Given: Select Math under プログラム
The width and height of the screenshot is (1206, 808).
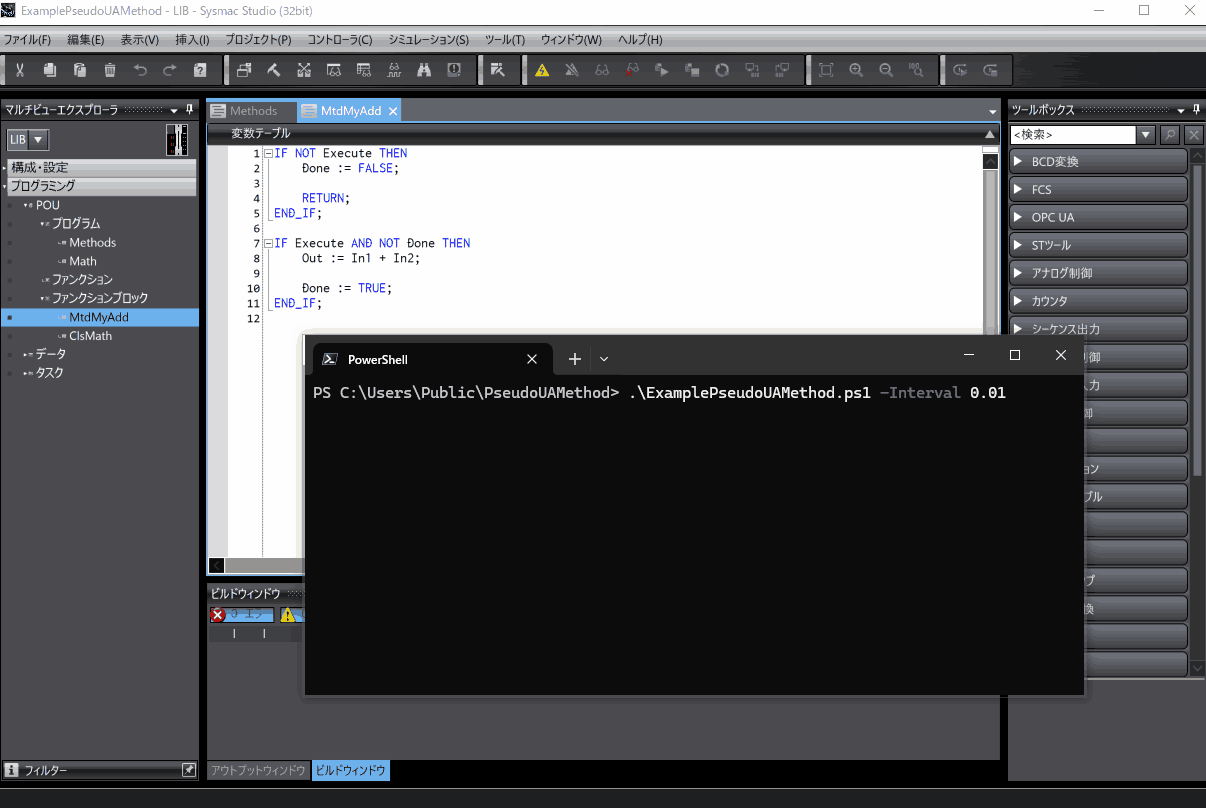Looking at the screenshot, I should click(83, 261).
